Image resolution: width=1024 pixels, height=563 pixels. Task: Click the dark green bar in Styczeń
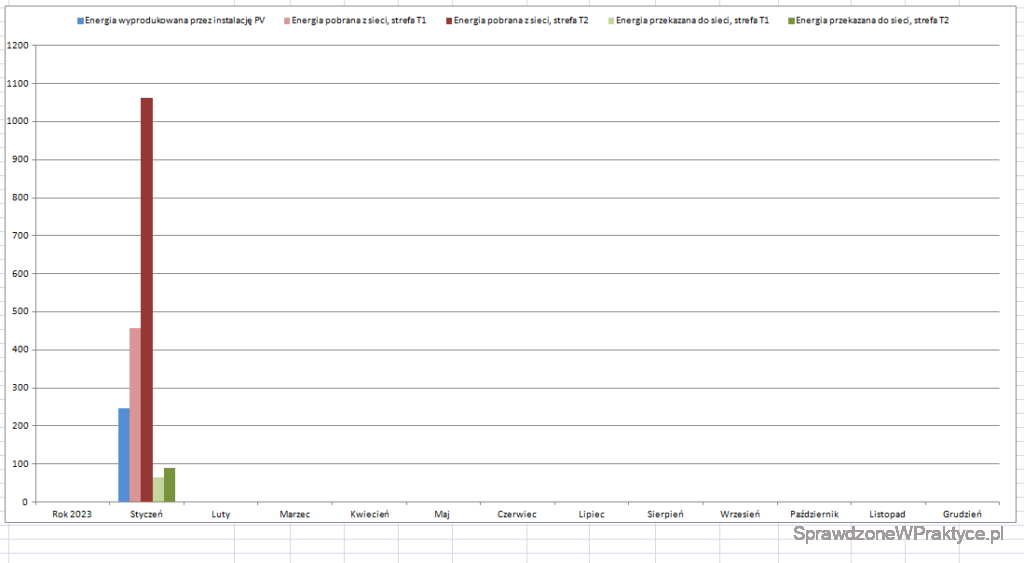coord(170,485)
